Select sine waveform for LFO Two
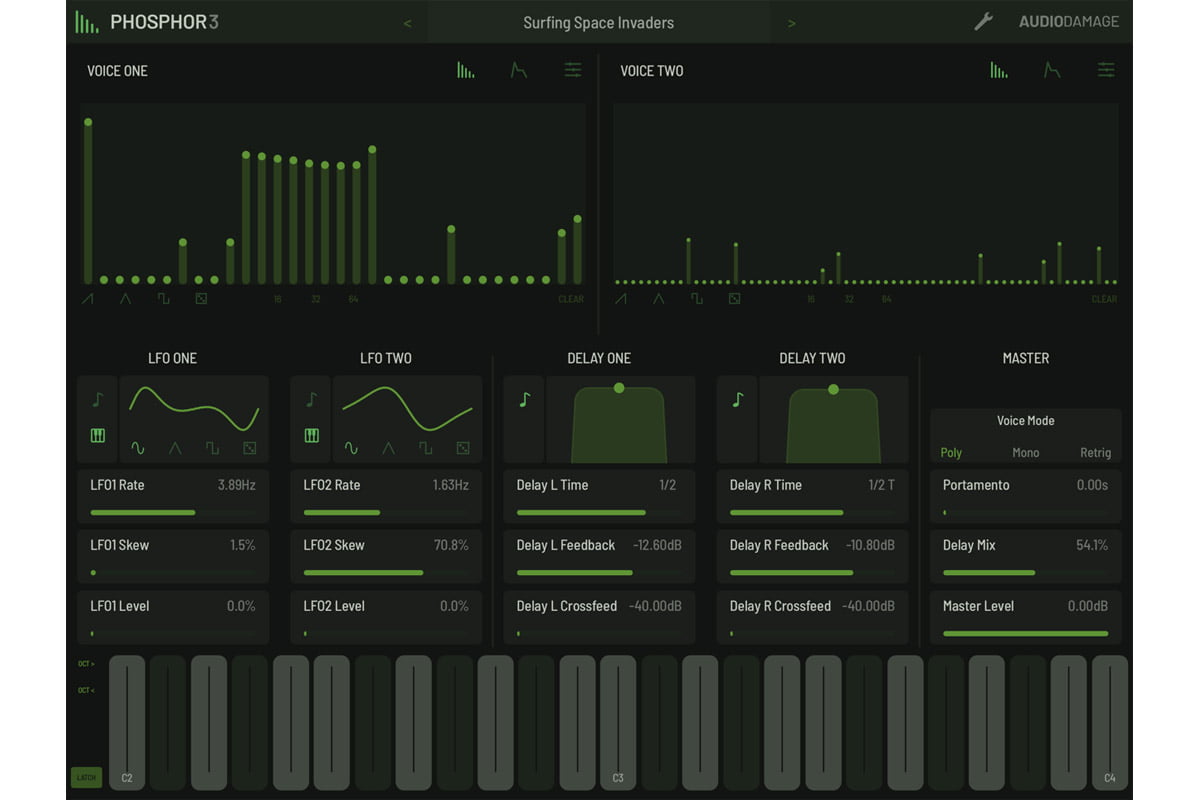This screenshot has width=1200, height=800. click(351, 448)
